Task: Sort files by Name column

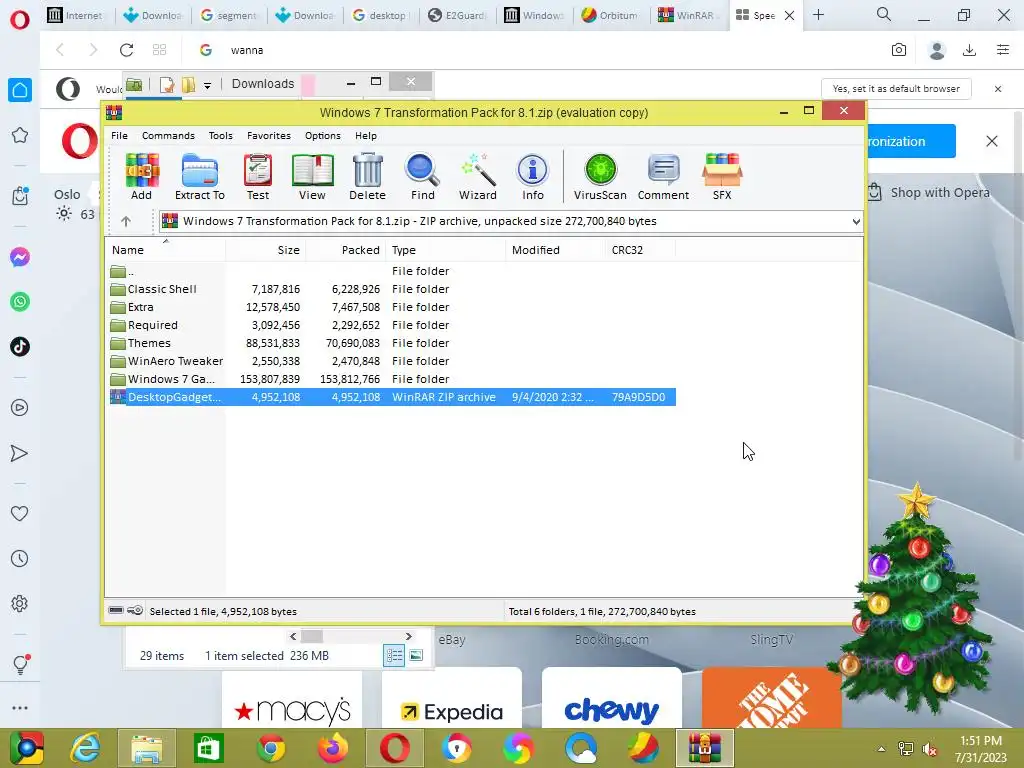Action: point(166,250)
